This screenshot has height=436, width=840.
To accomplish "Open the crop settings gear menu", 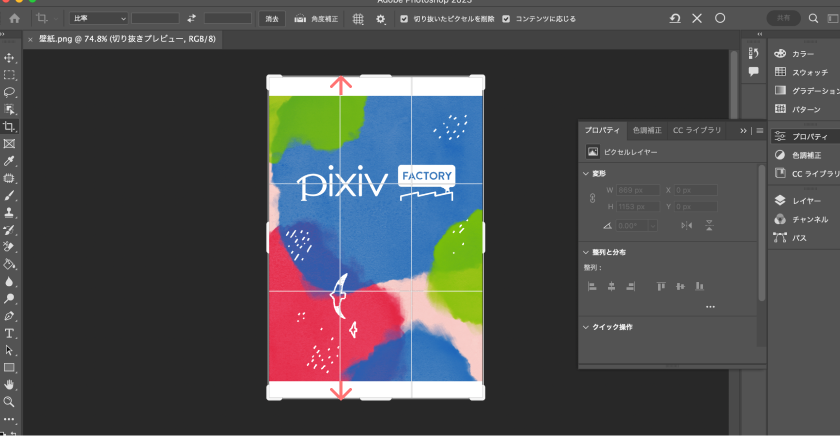I will 380,19.
